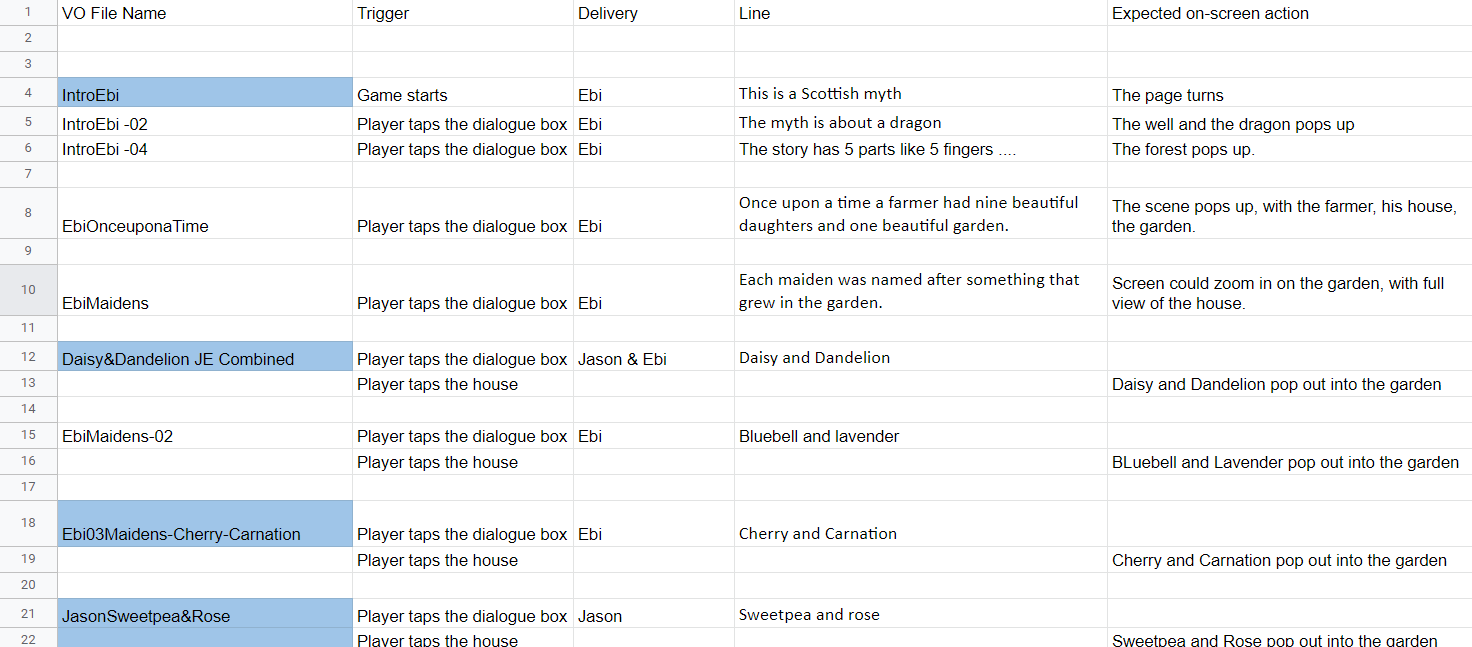
Task: Select the 'The page turns' cell
Action: tap(1289, 92)
